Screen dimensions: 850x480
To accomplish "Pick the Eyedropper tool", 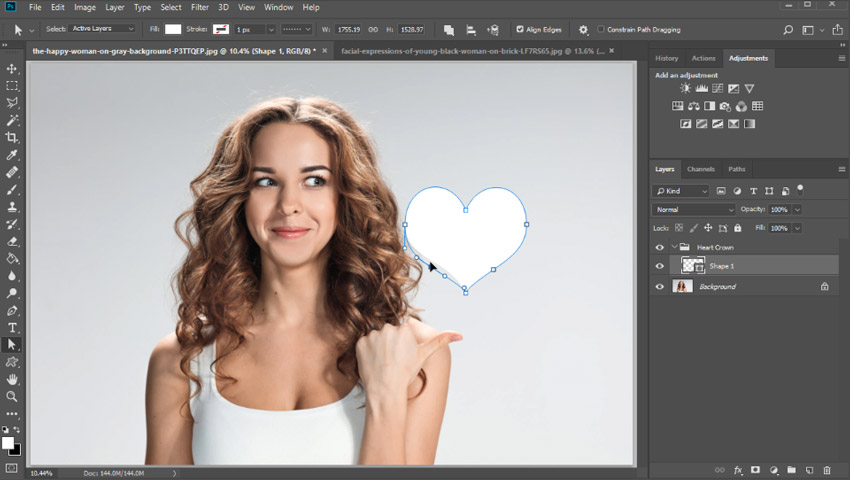I will (12, 155).
